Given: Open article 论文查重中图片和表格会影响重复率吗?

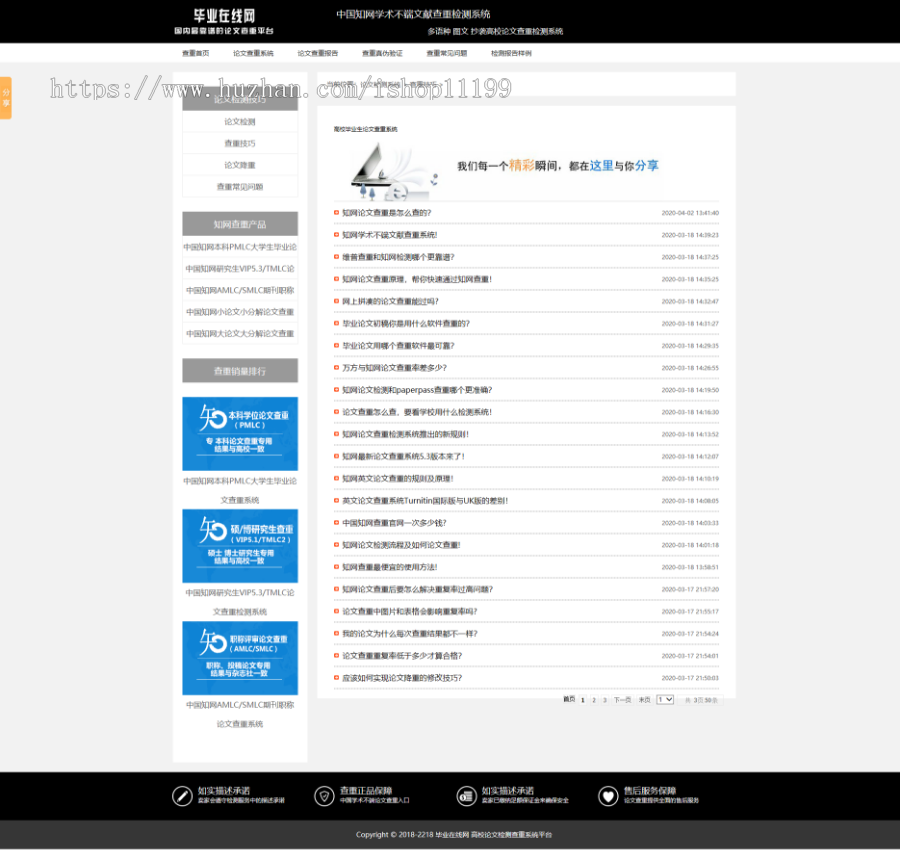Looking at the screenshot, I should click(410, 612).
